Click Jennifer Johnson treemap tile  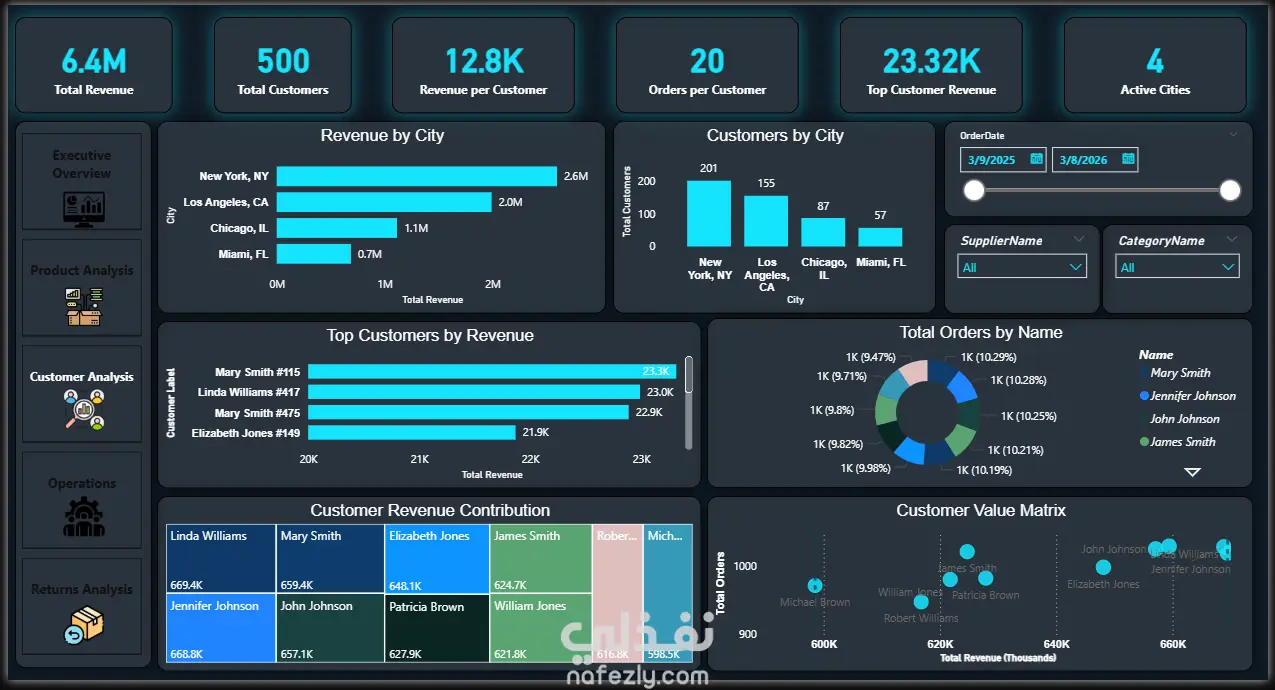[x=221, y=628]
